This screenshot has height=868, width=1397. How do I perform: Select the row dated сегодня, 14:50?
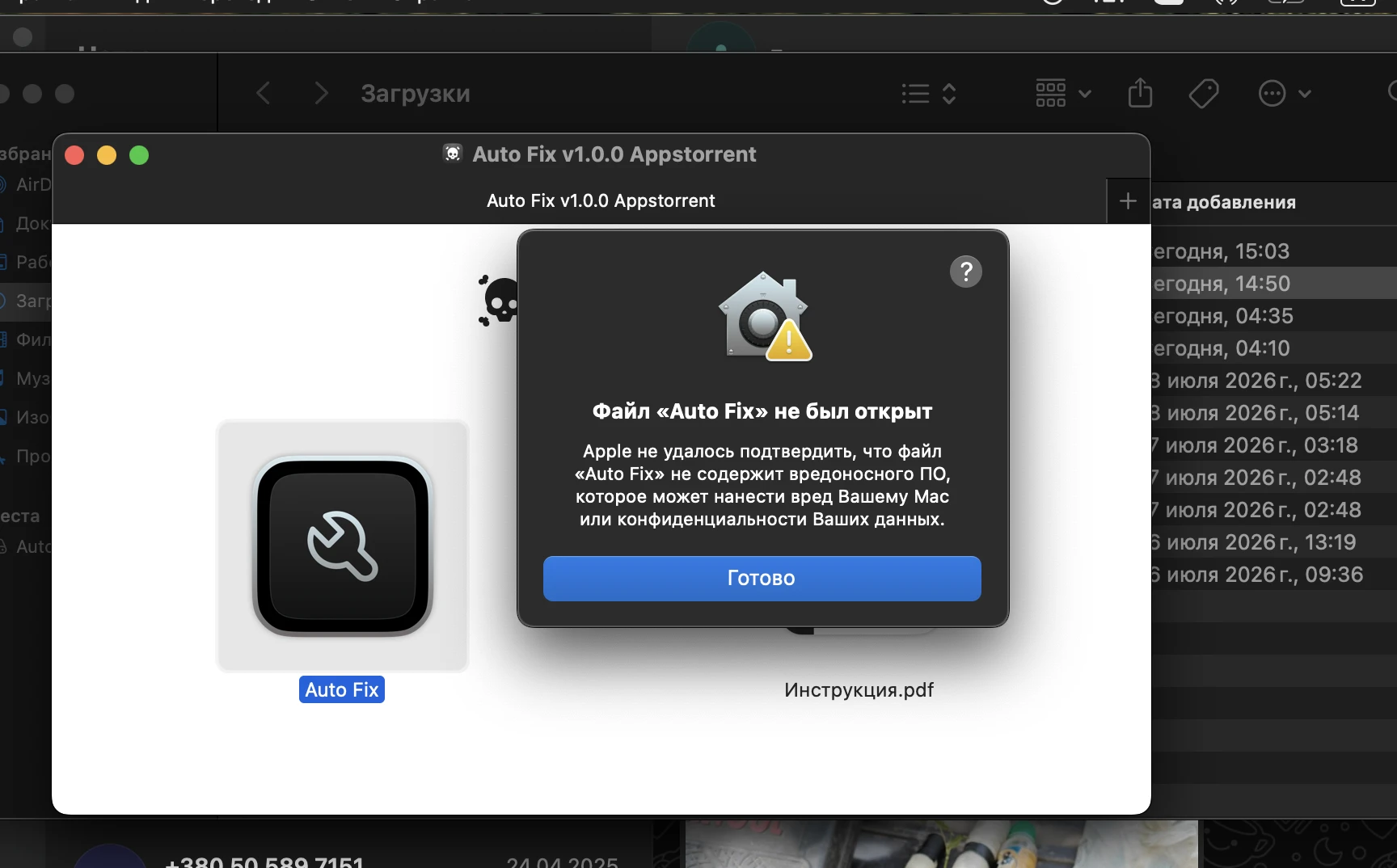pos(1274,284)
